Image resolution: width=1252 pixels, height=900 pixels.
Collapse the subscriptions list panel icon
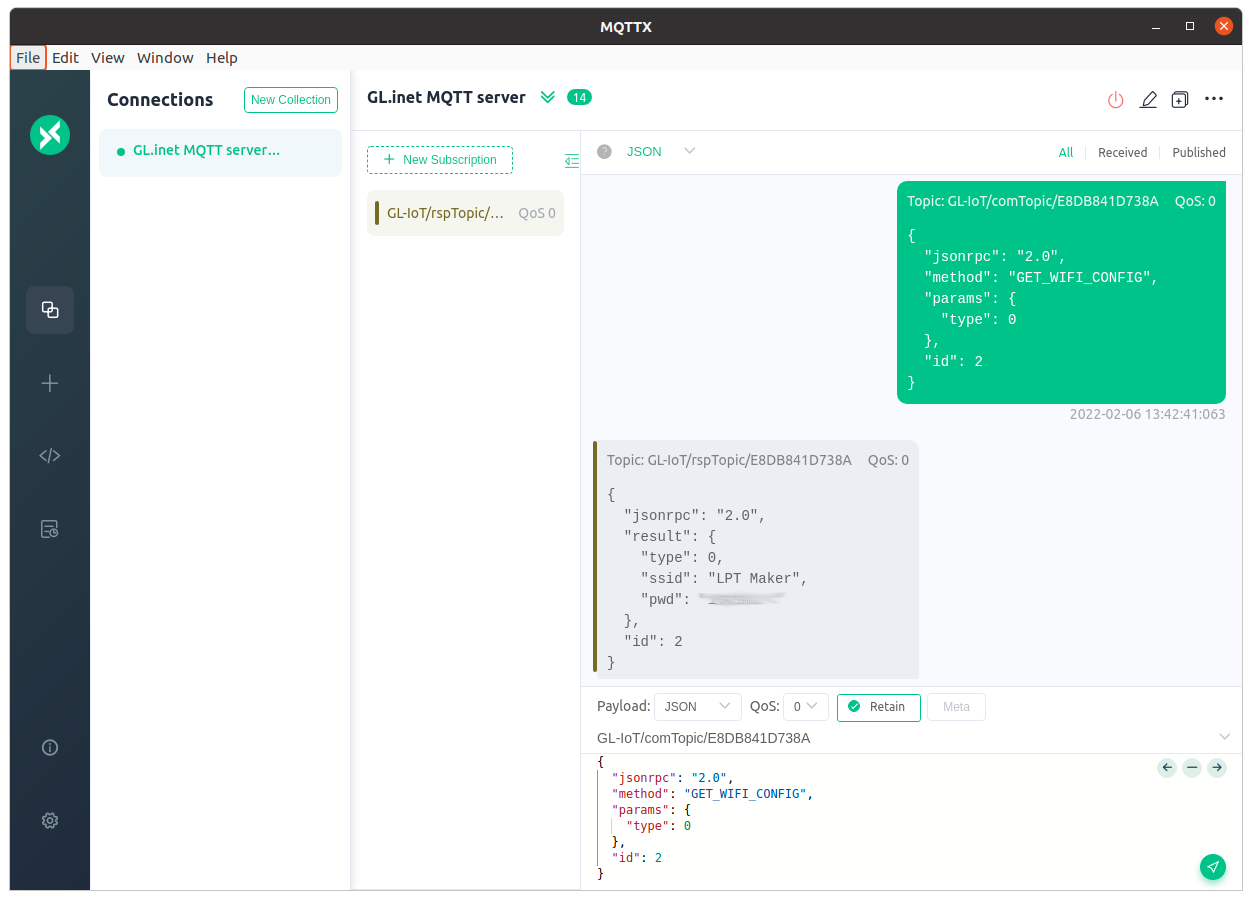click(572, 160)
